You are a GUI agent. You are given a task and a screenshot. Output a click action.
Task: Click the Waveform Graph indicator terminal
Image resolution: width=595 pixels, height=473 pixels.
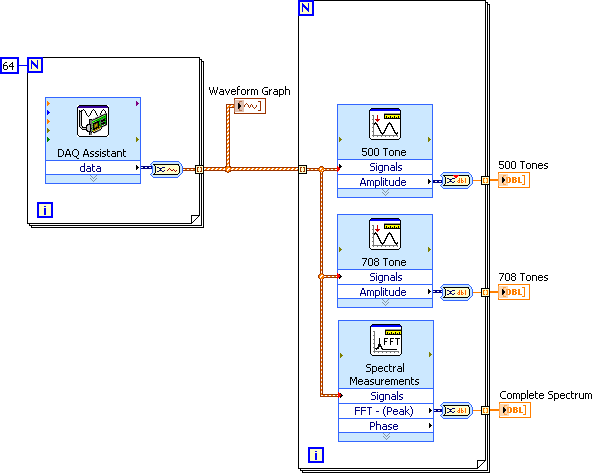250,106
